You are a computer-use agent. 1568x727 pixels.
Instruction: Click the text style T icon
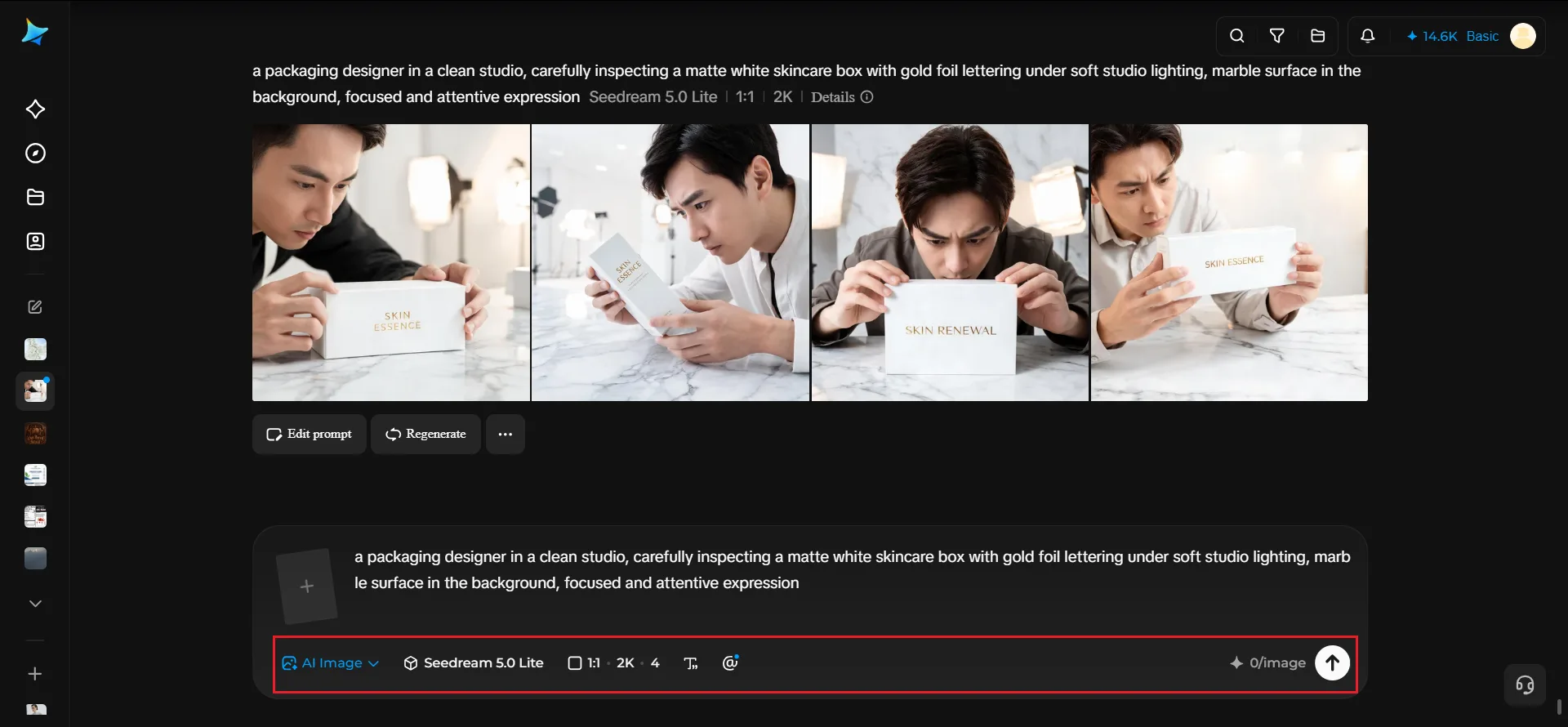tap(691, 663)
